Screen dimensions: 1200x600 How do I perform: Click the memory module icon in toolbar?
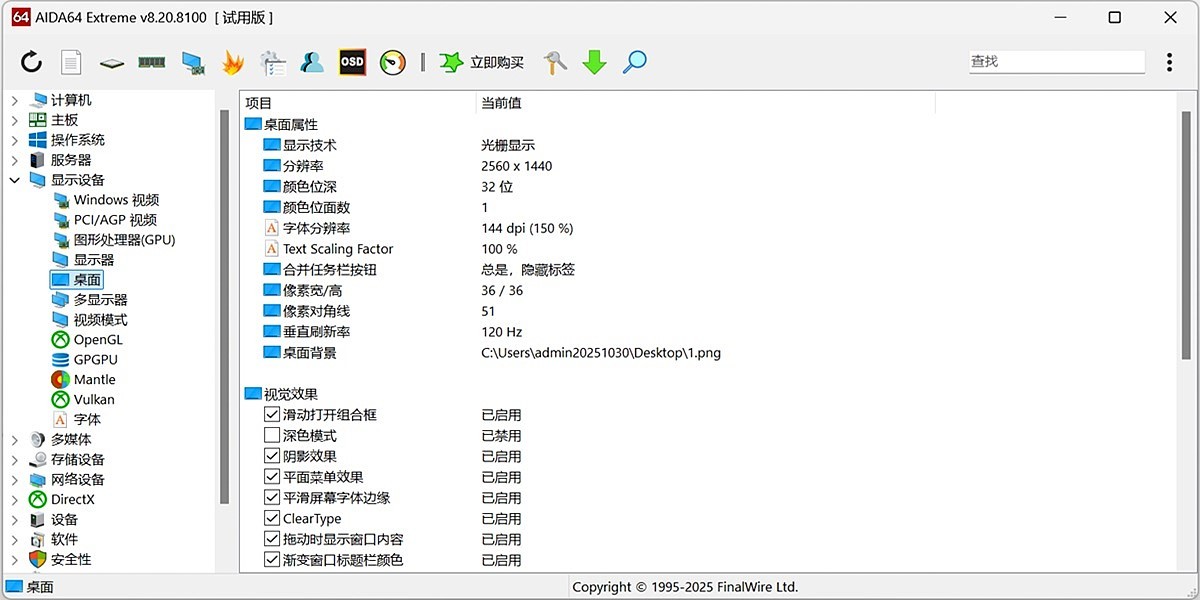[x=151, y=62]
